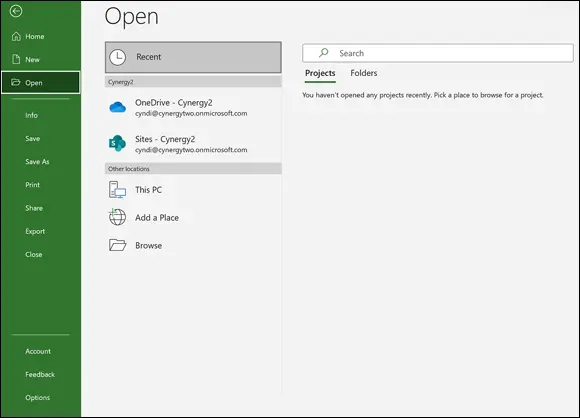Click the SharePoint Sites icon

point(117,143)
